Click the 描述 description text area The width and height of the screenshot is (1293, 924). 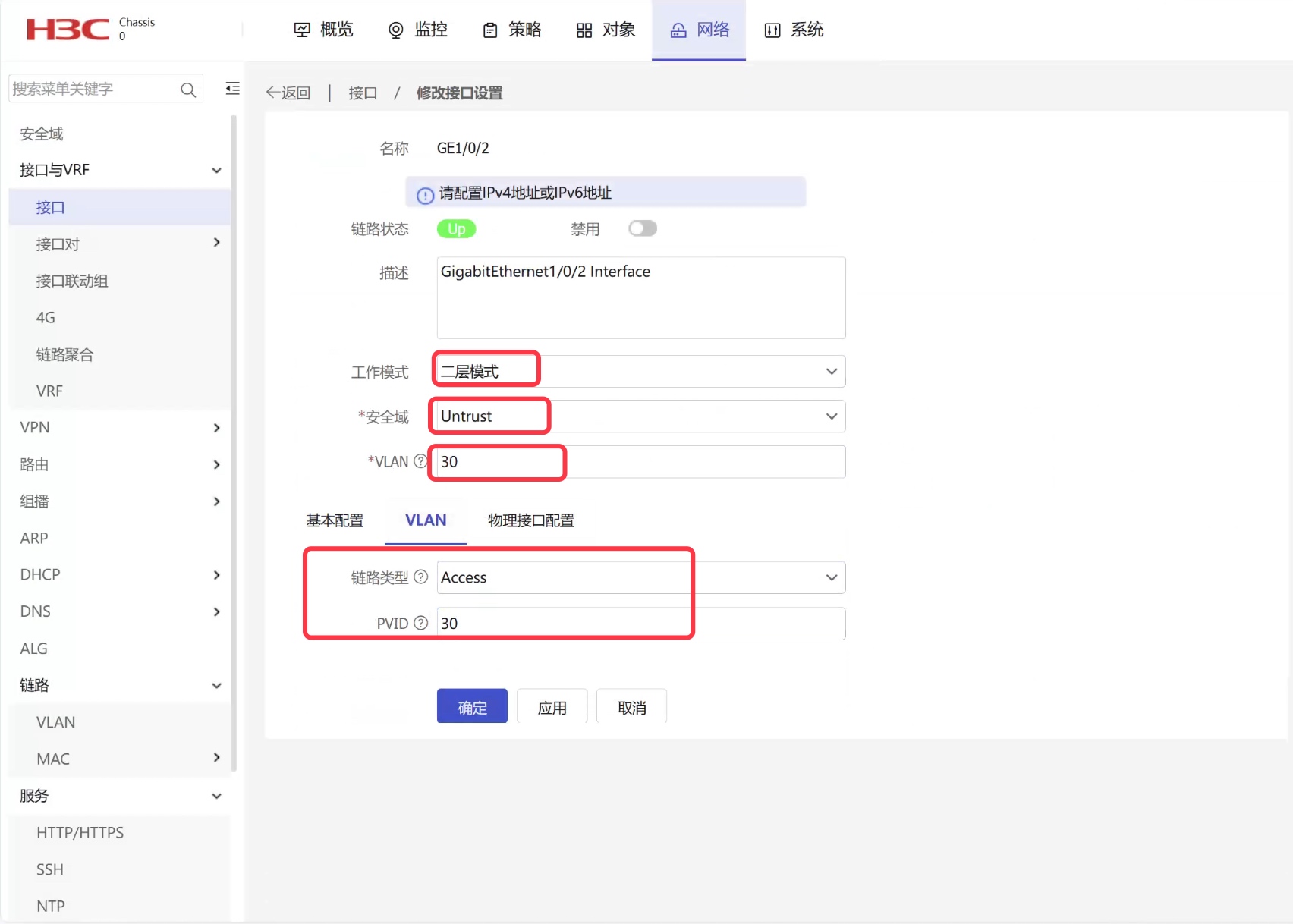(641, 297)
